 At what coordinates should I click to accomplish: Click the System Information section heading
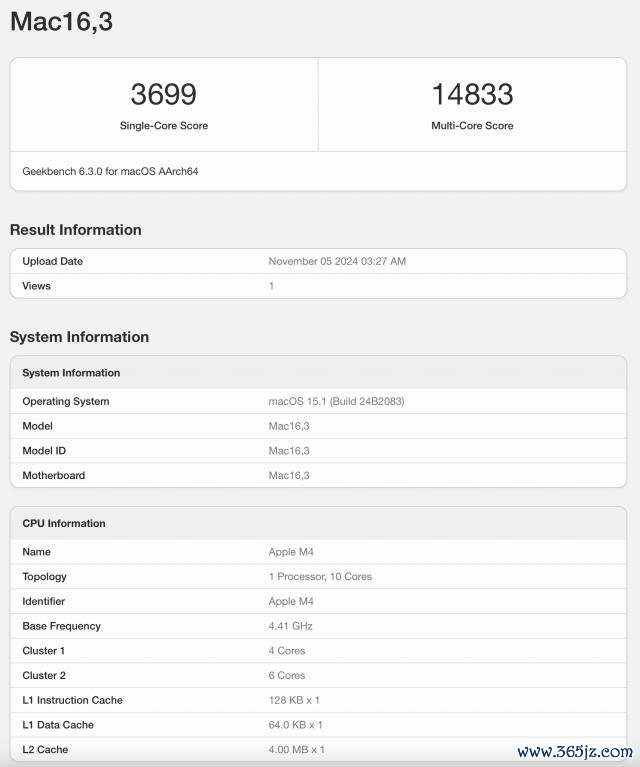[79, 337]
